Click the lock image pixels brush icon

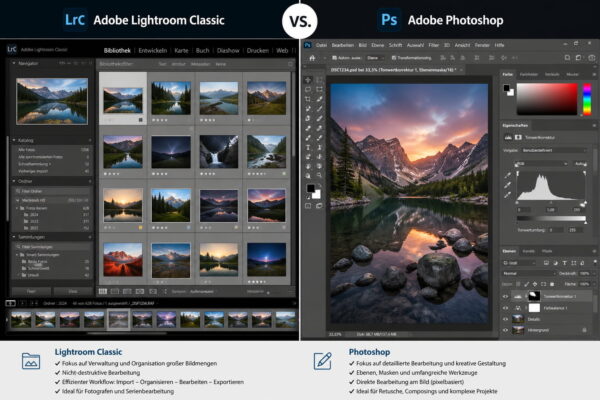pos(527,284)
